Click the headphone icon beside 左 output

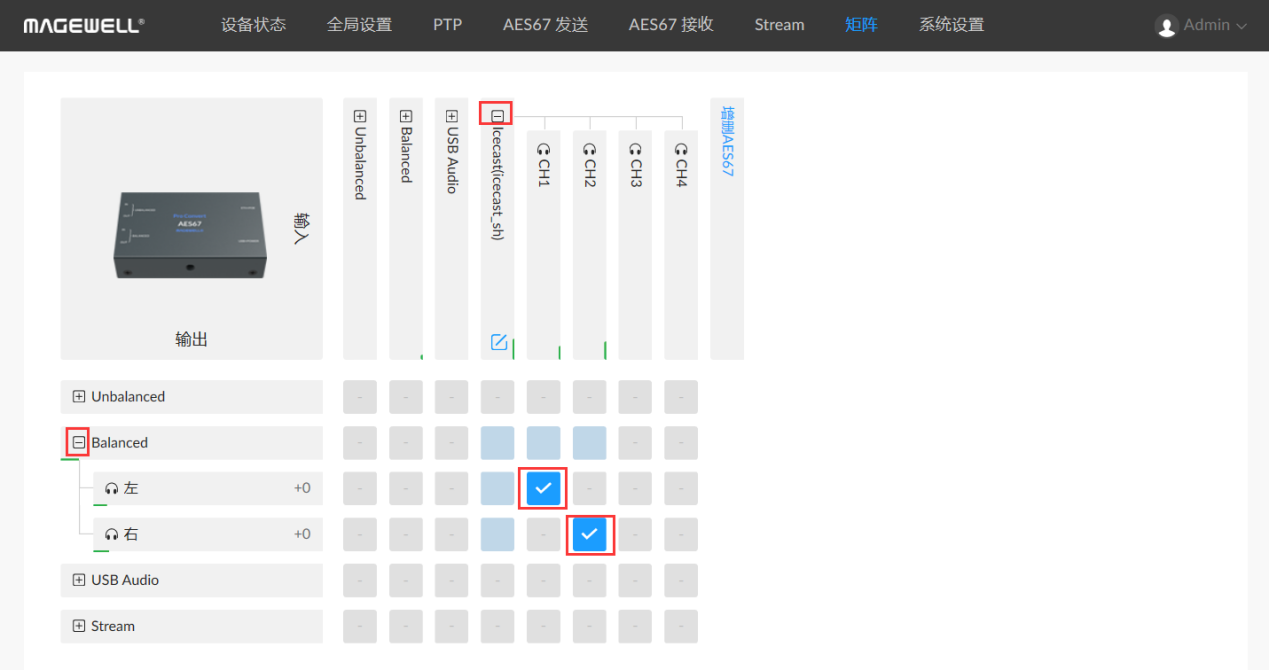[112, 489]
